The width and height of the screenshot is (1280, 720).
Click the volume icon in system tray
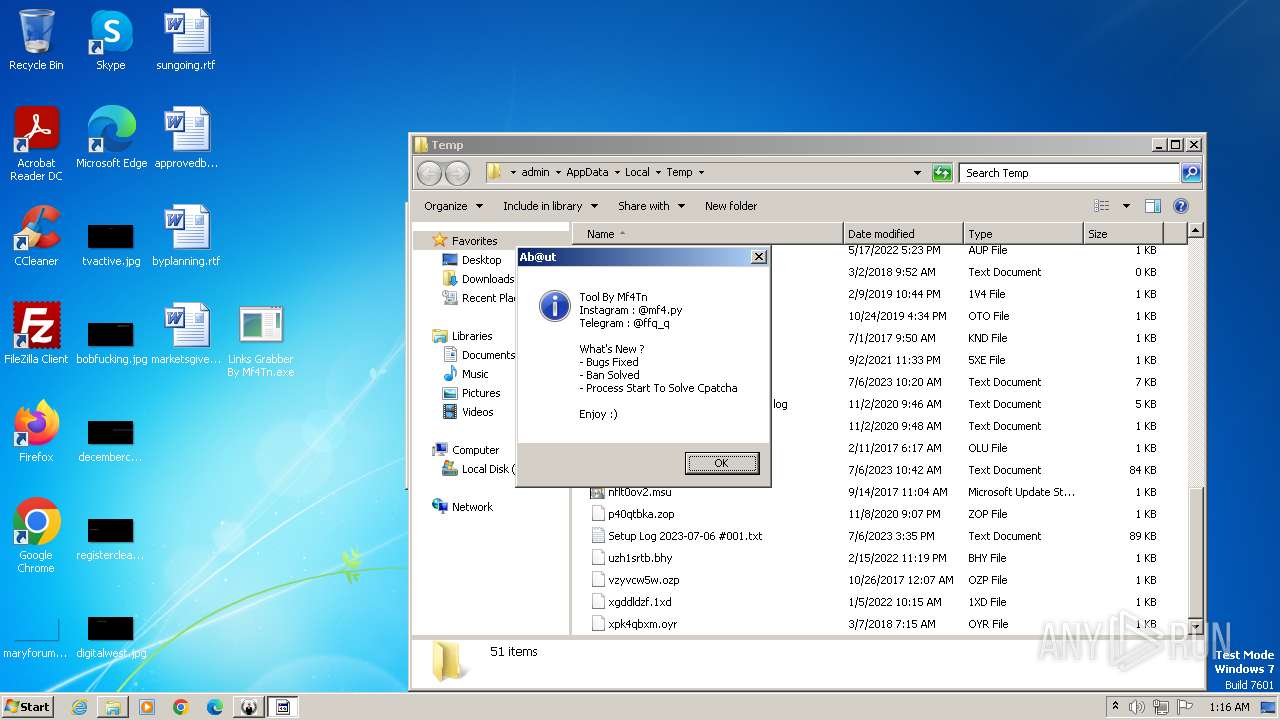pyautogui.click(x=1137, y=707)
